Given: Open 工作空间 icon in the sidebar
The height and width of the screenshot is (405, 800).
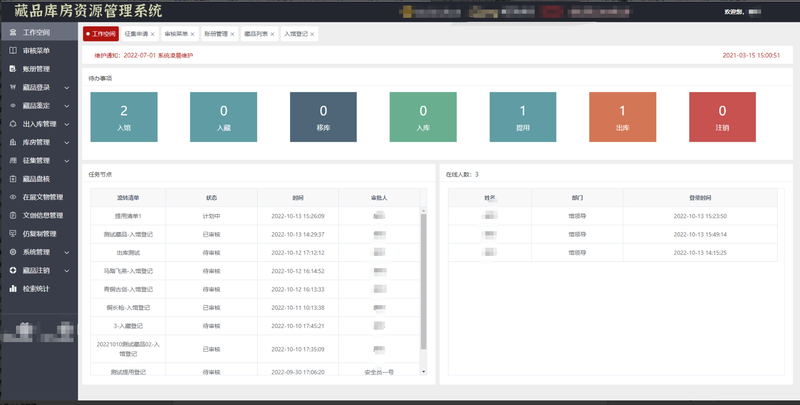Looking at the screenshot, I should tap(13, 32).
